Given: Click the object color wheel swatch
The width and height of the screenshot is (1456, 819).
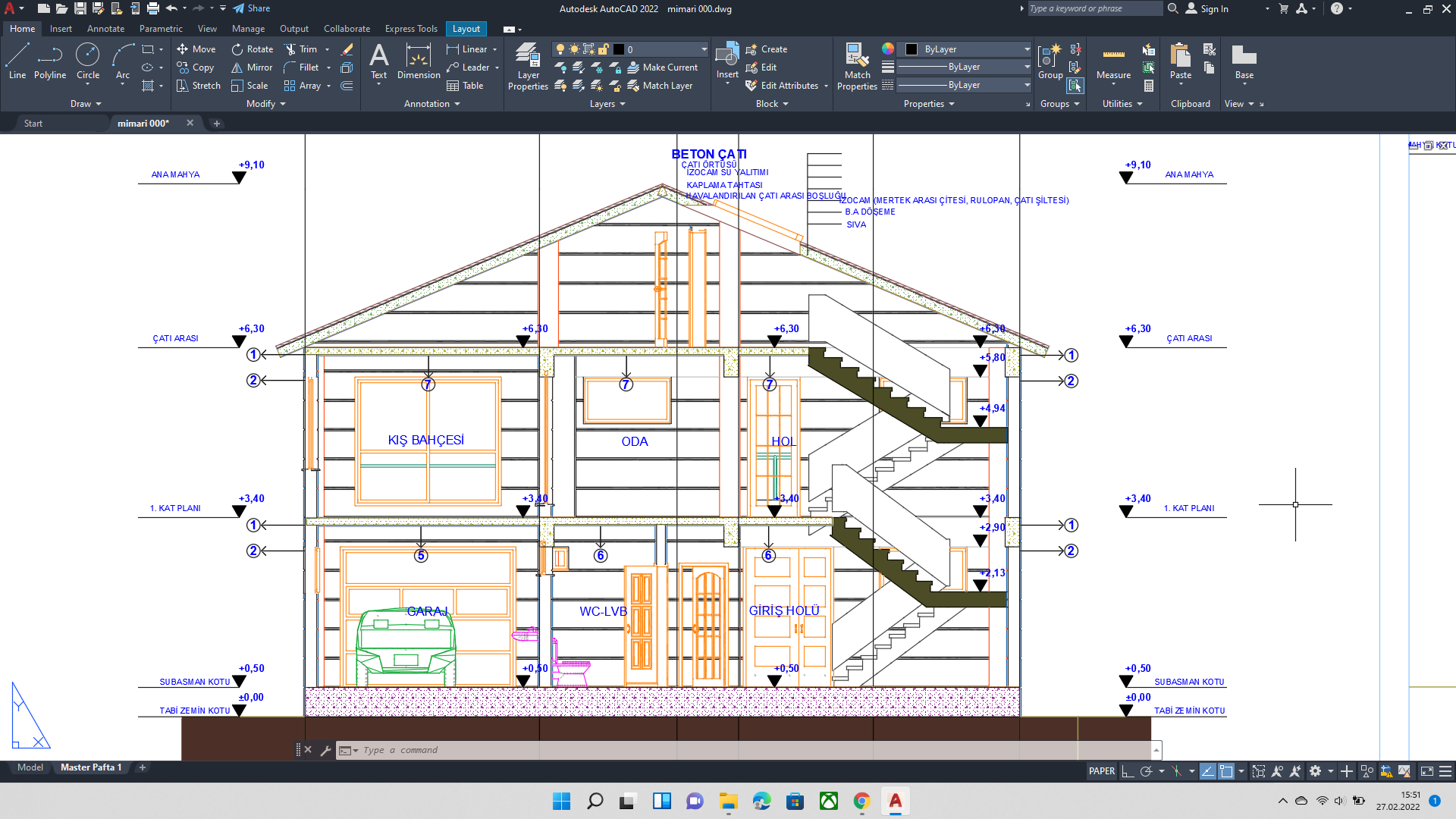Looking at the screenshot, I should point(887,49).
